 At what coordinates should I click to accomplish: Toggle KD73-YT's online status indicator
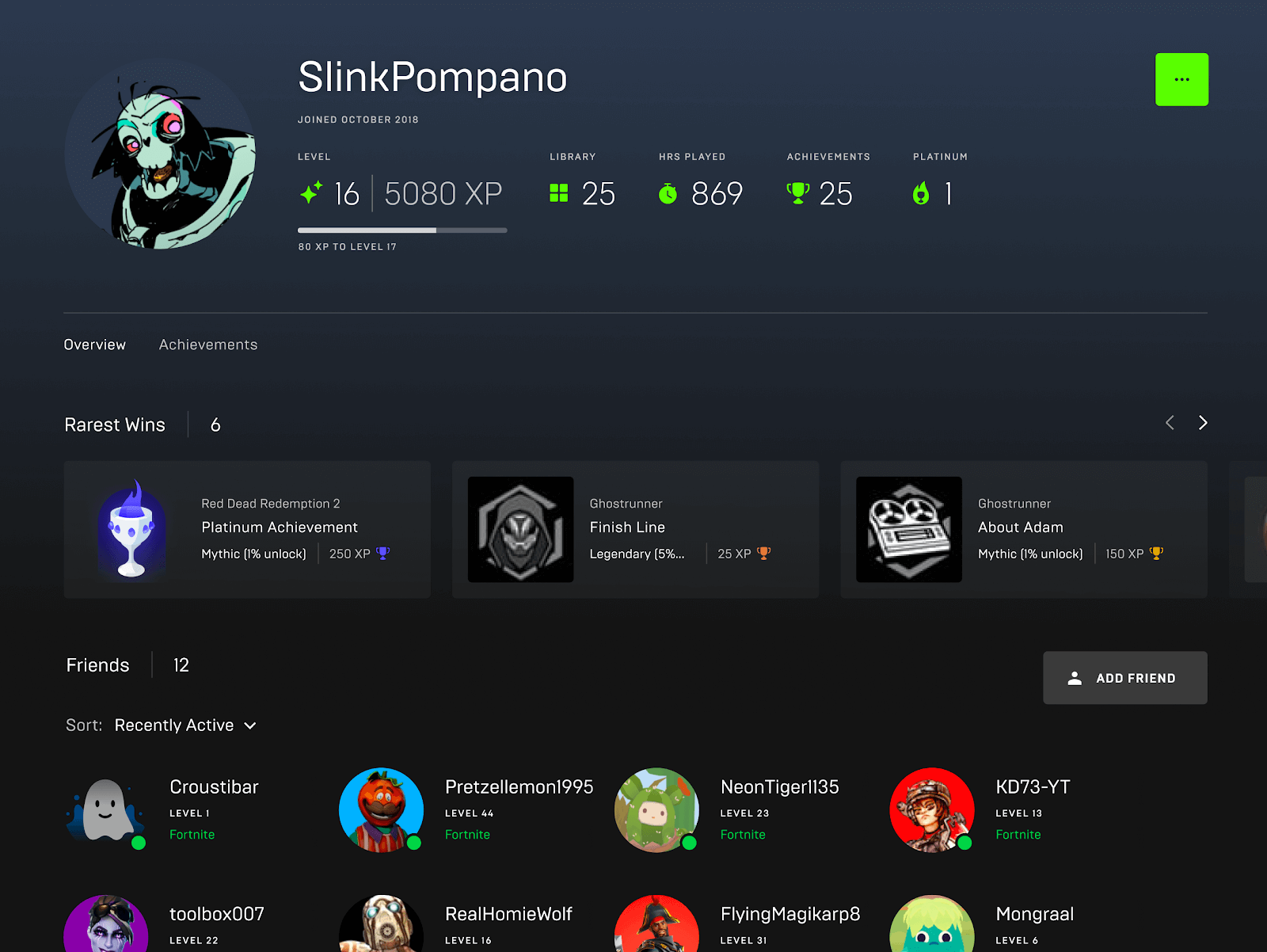[964, 842]
